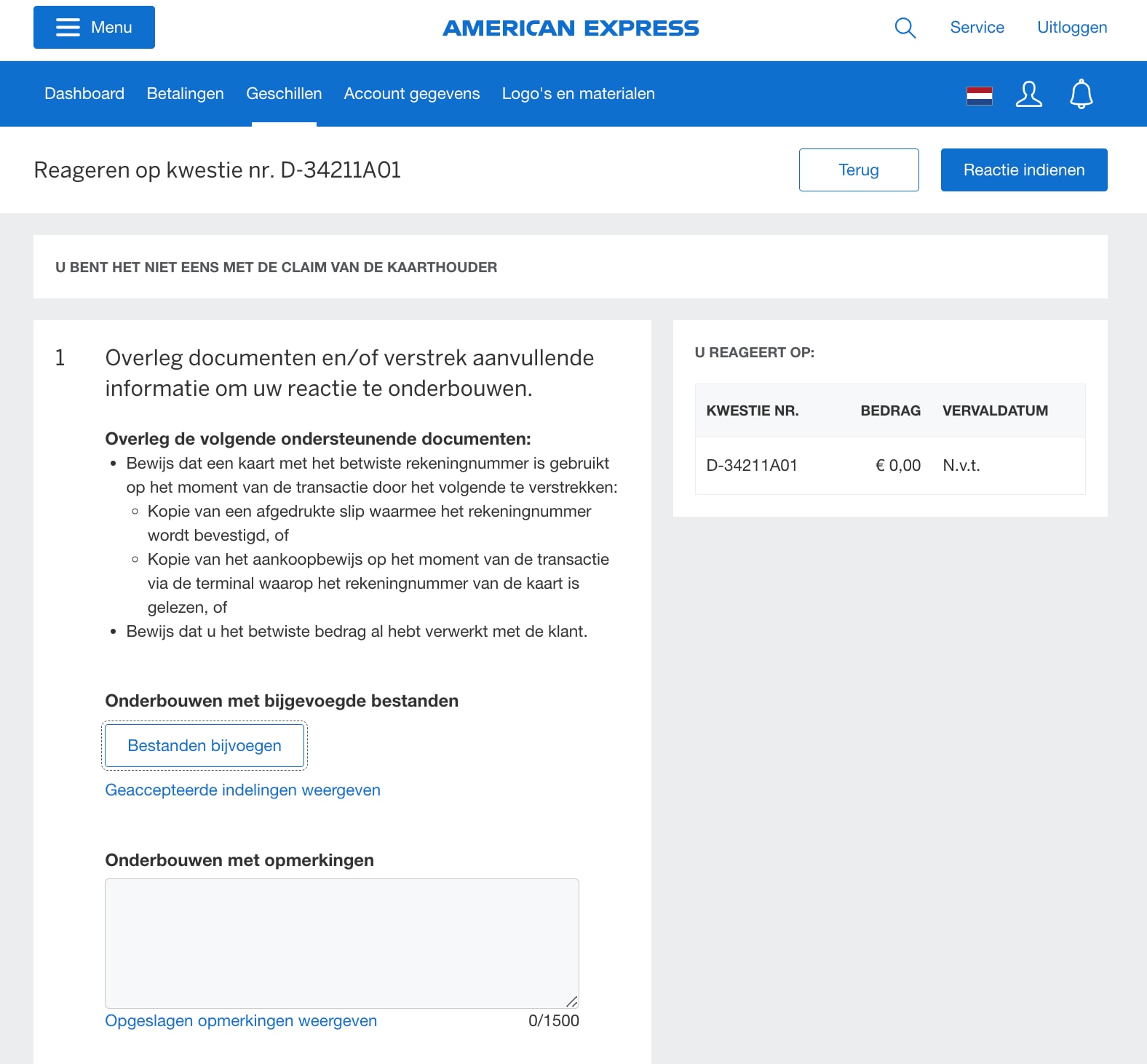Open the Account gegevens tab

tap(411, 94)
